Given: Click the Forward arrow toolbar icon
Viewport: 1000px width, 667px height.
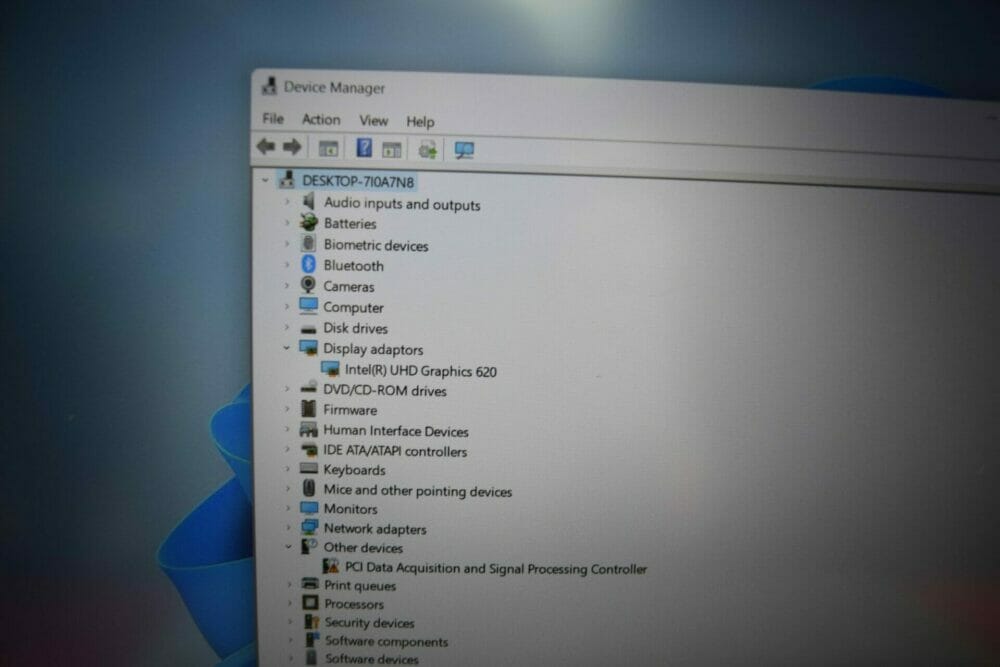Looking at the screenshot, I should click(x=292, y=147).
